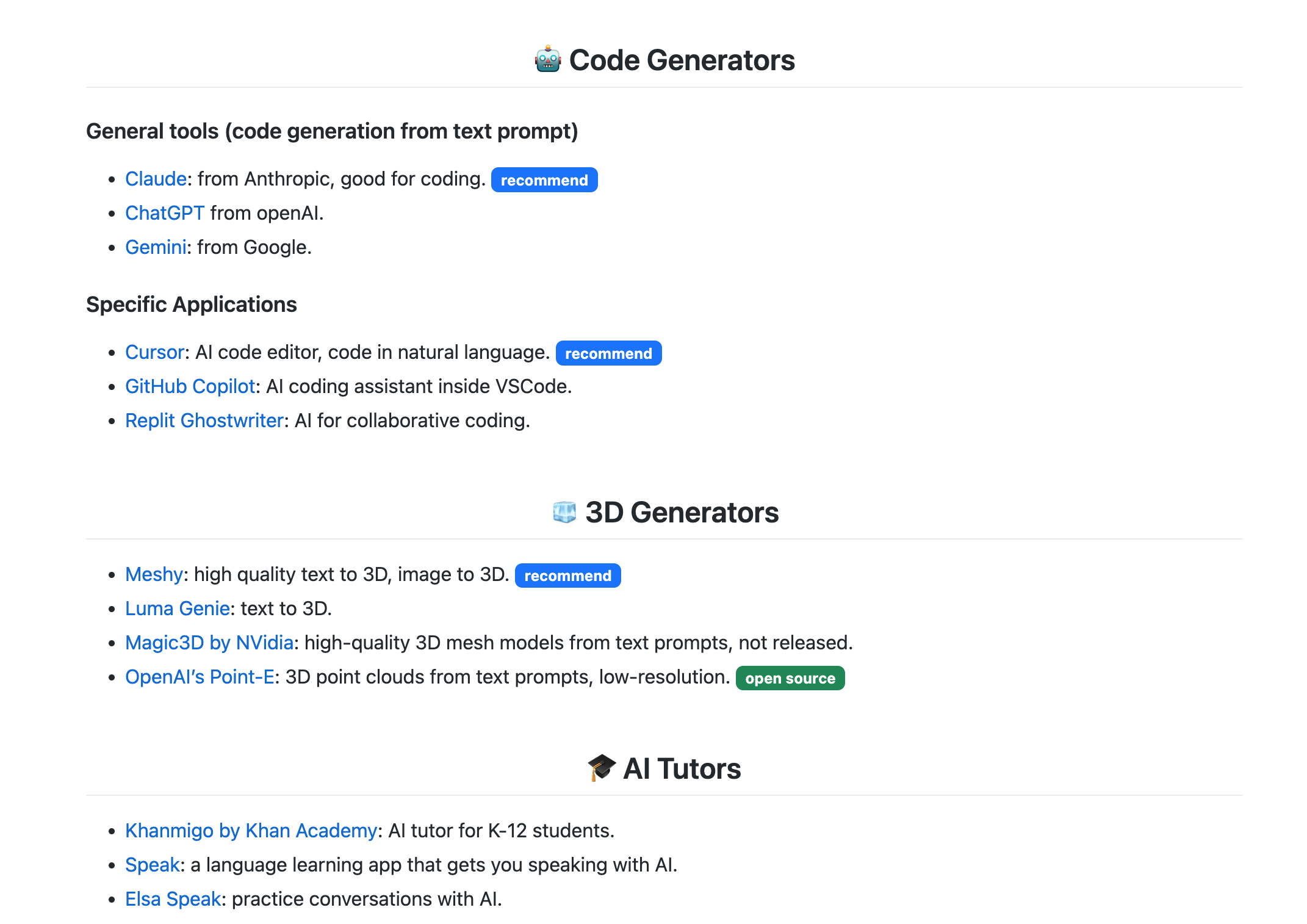Click the graduation cap emoji beside AI Tutors
The width and height of the screenshot is (1307, 924).
[602, 768]
